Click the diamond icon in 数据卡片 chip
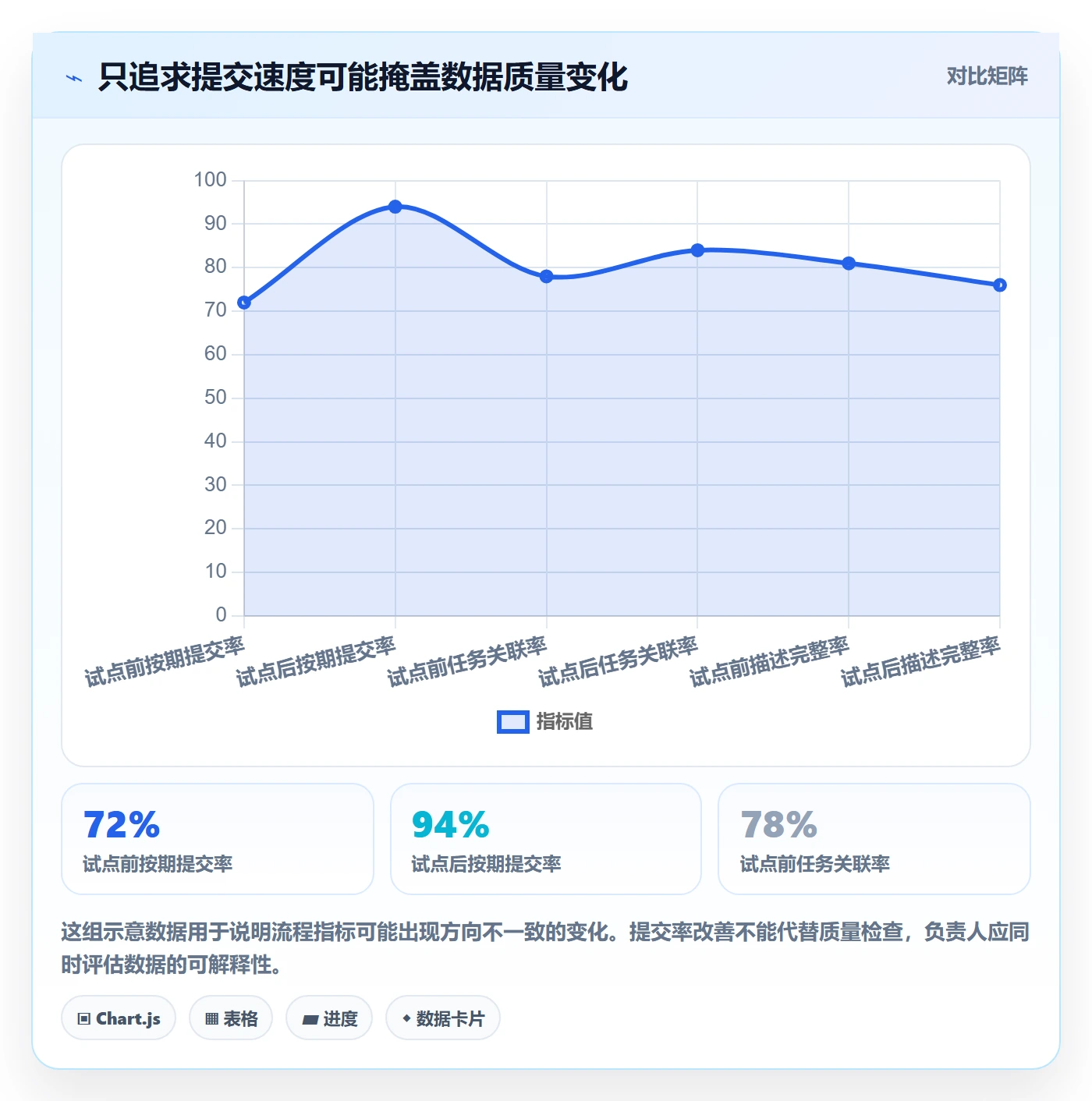Screen dimensions: 1092x1101 tap(406, 1018)
